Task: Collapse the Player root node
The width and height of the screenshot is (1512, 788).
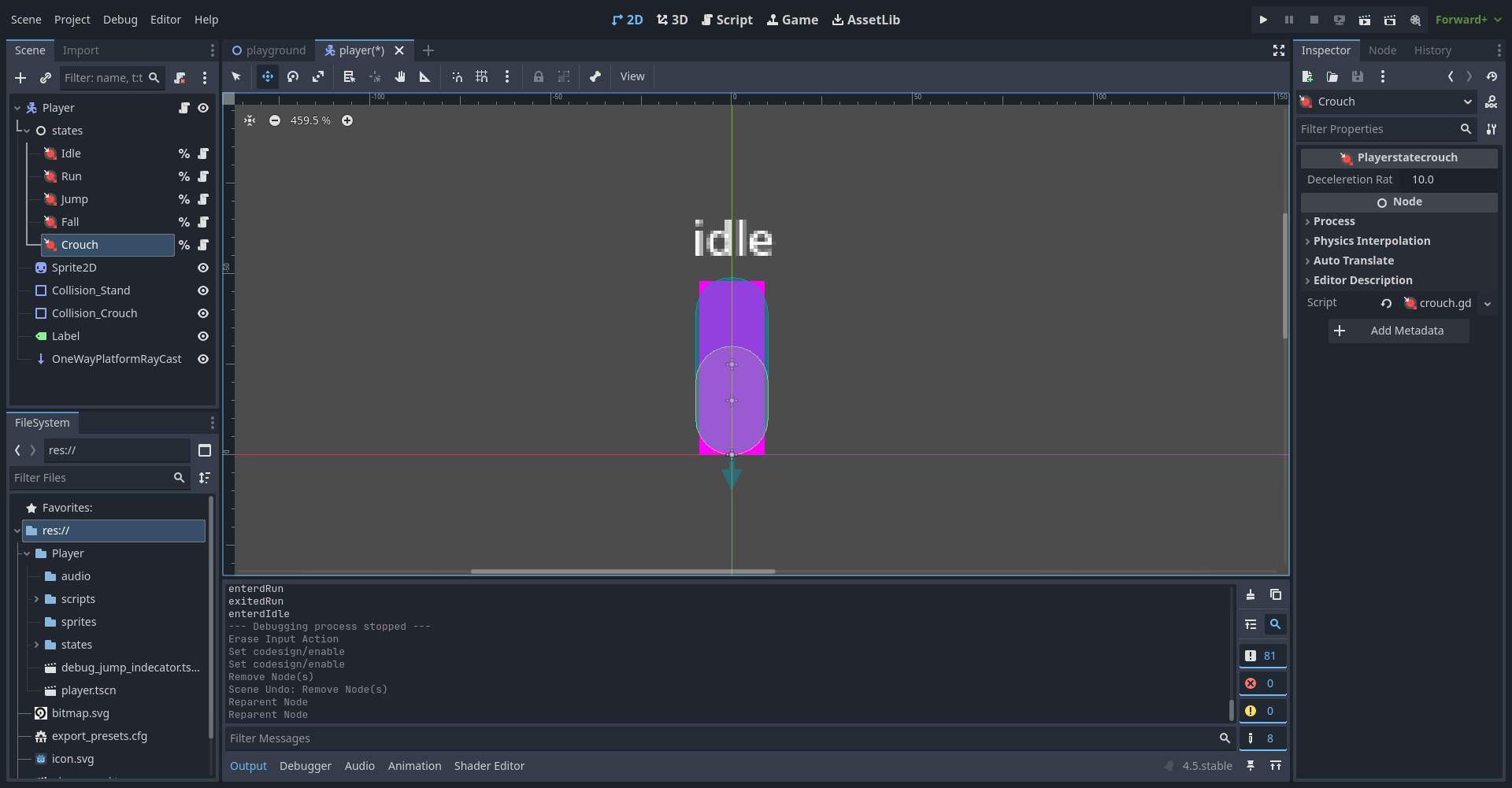Action: click(x=17, y=108)
